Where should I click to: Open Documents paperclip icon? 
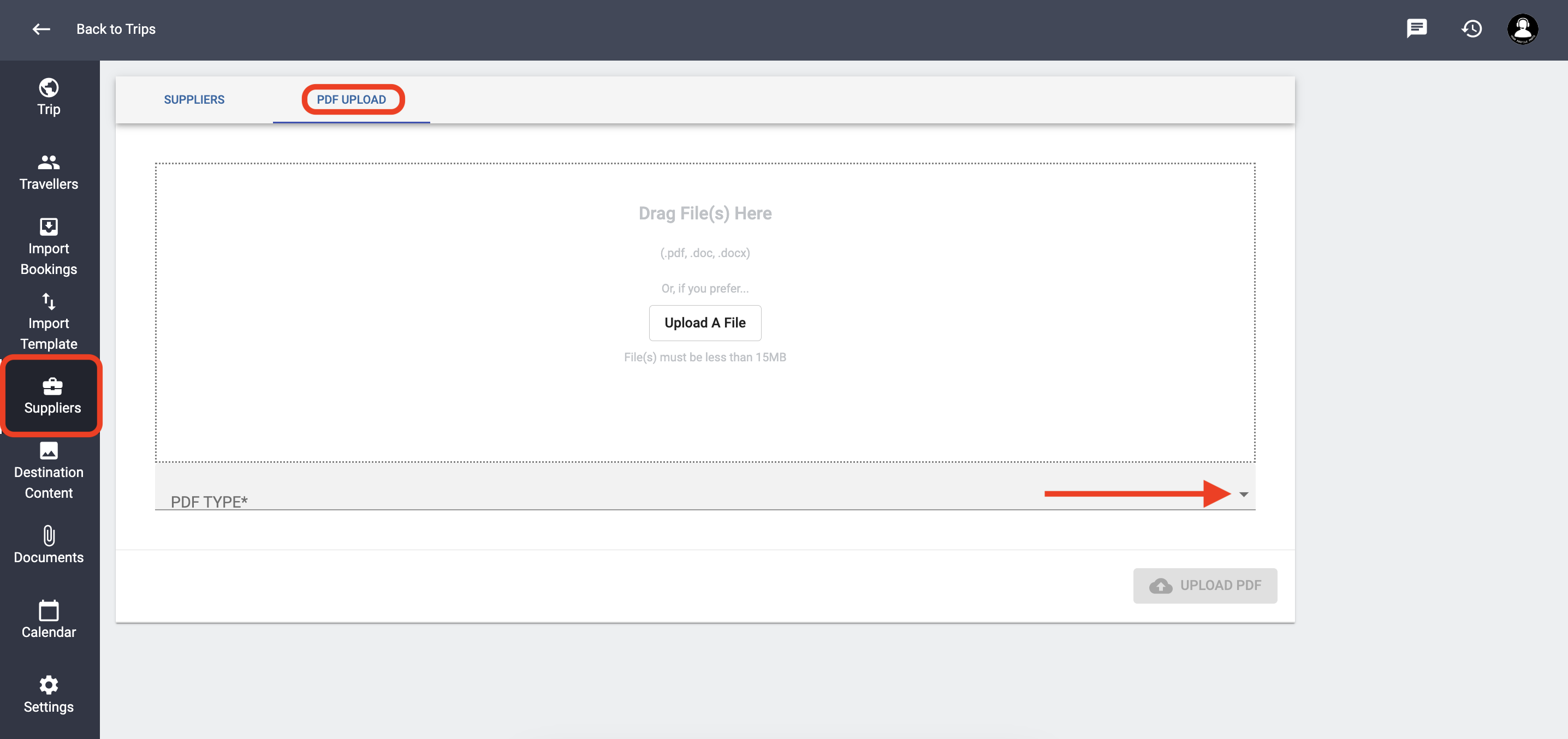click(49, 535)
